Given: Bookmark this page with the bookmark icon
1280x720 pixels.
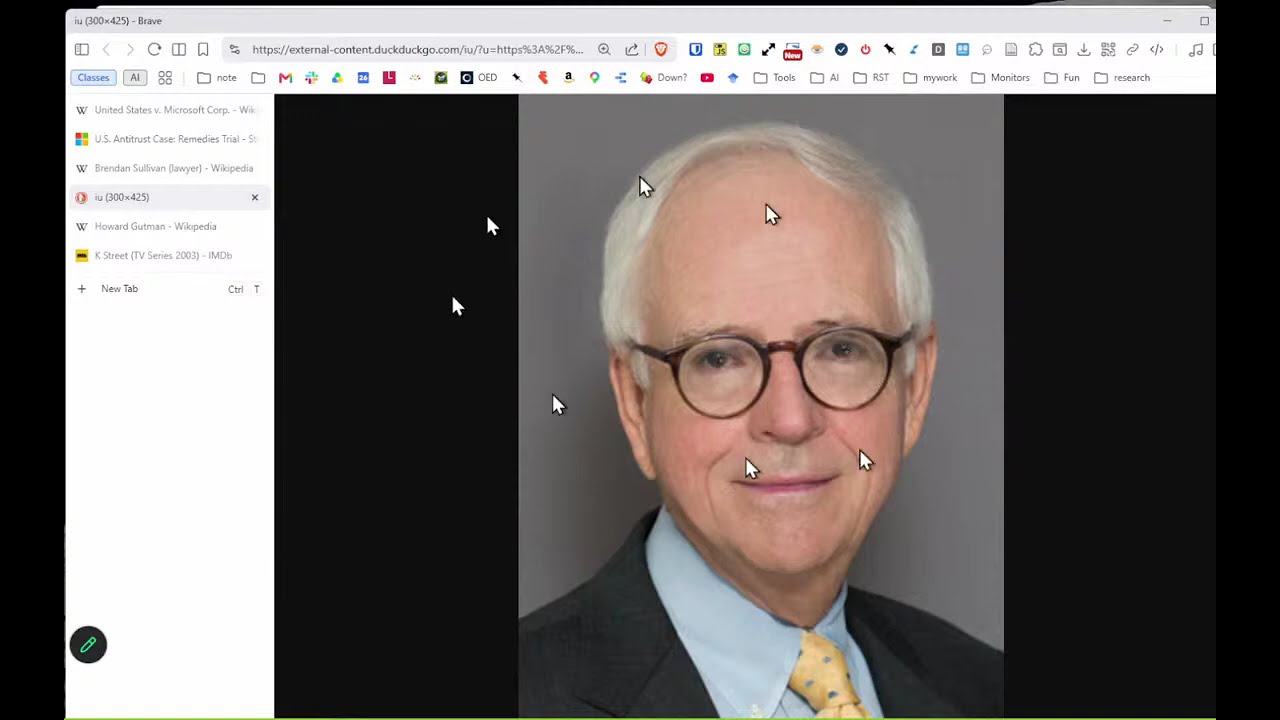Looking at the screenshot, I should [x=203, y=49].
